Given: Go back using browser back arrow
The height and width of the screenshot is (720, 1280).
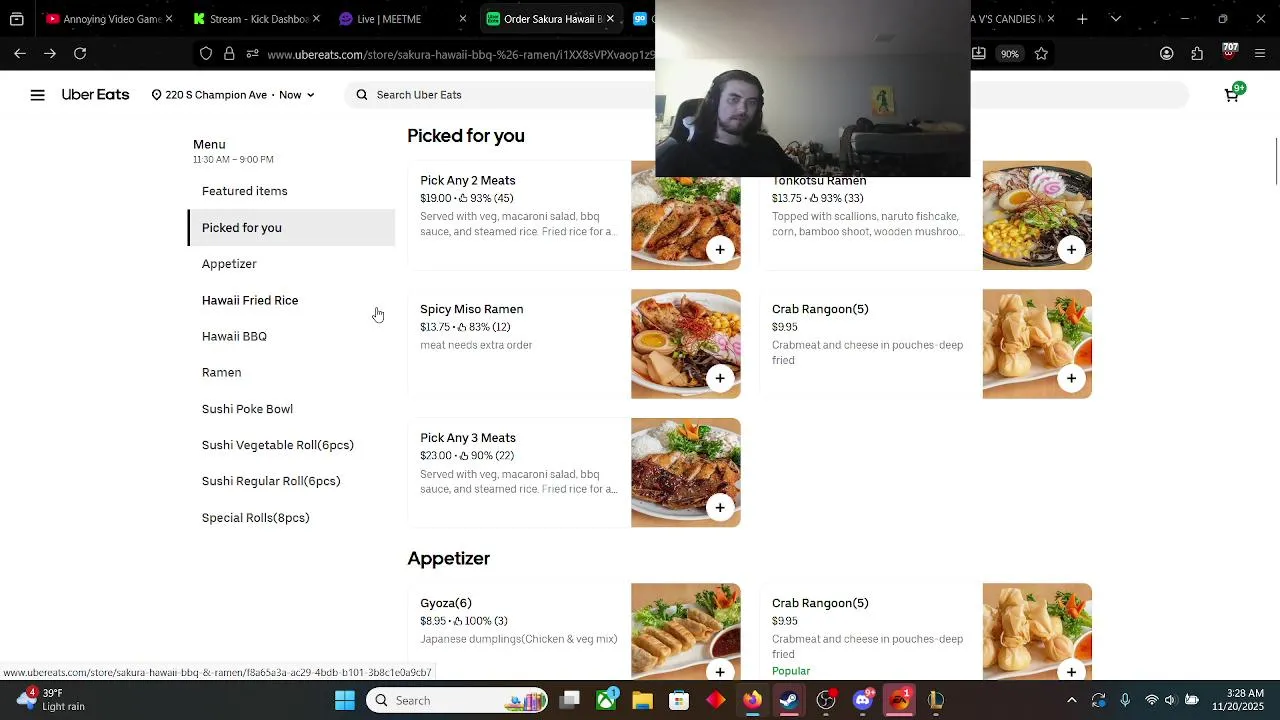Looking at the screenshot, I should (20, 54).
